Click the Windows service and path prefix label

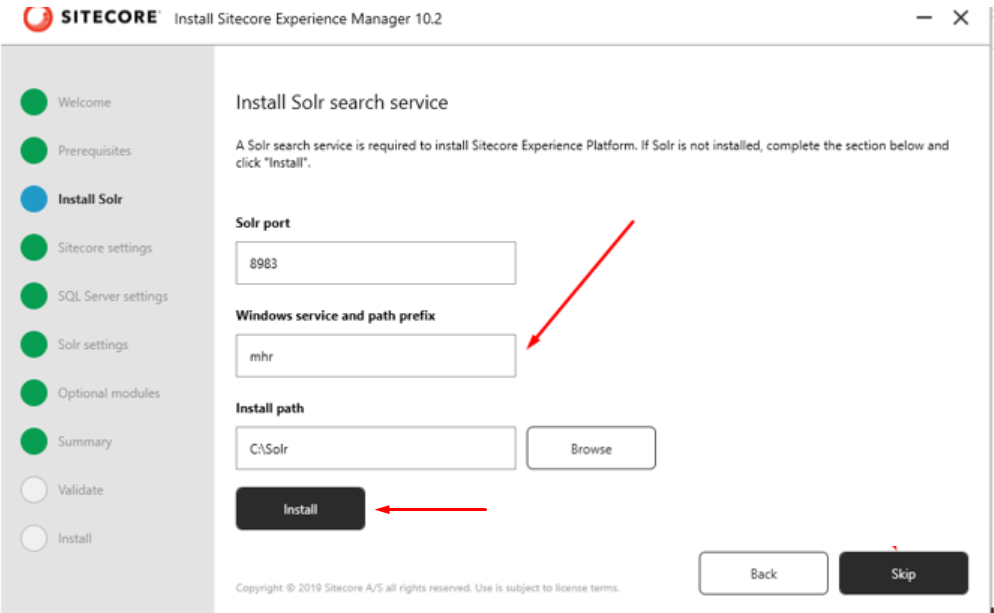pyautogui.click(x=335, y=316)
